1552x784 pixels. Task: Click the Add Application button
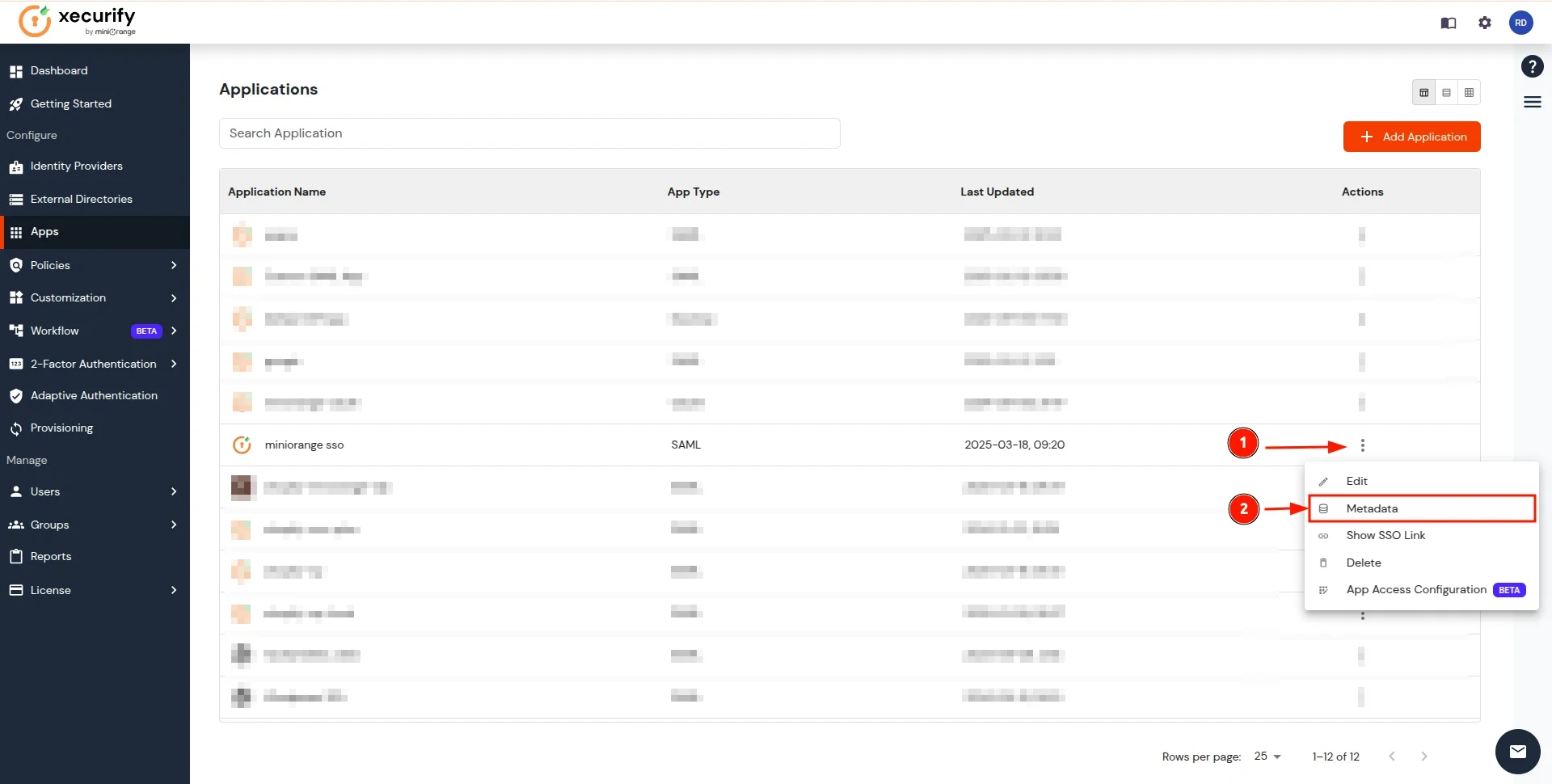(x=1411, y=137)
